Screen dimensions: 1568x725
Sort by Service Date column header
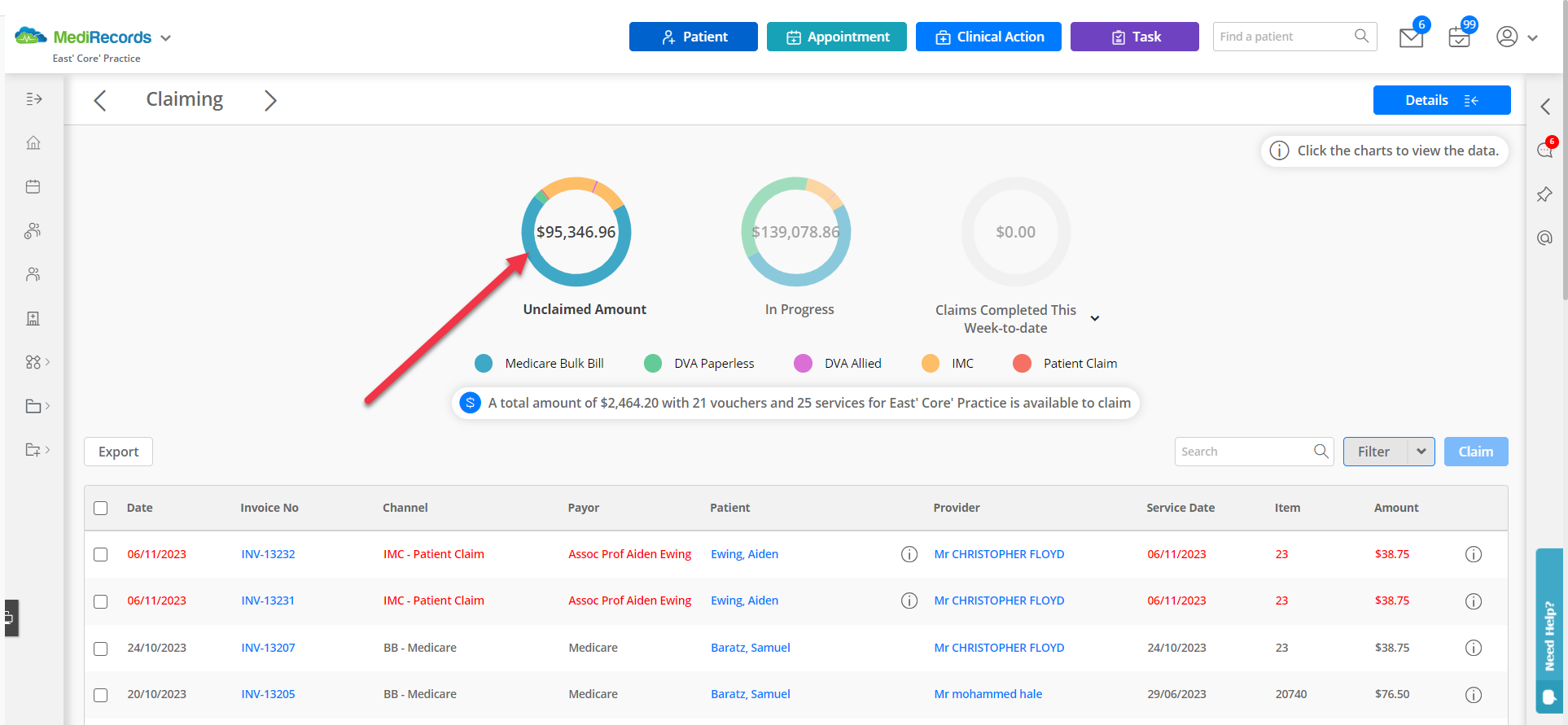(1180, 508)
